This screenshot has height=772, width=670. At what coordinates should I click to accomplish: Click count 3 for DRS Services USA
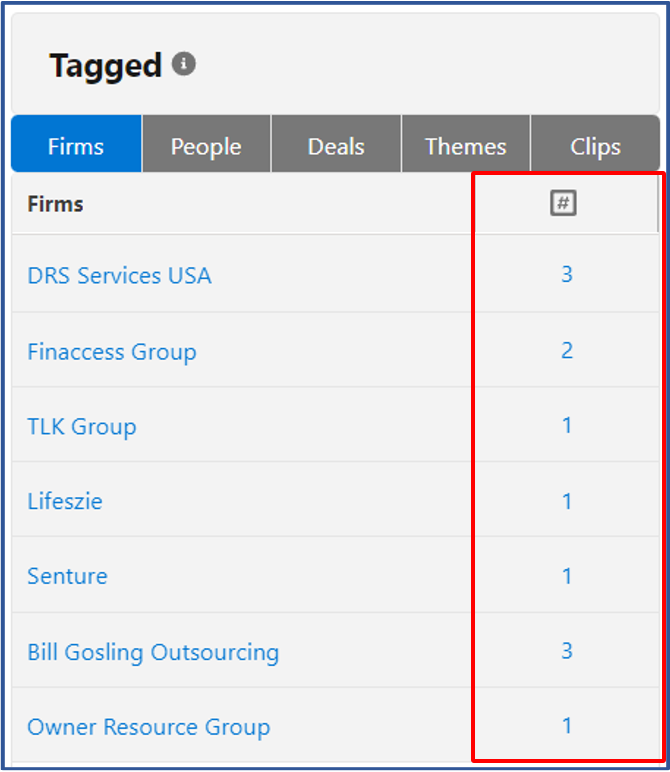pyautogui.click(x=566, y=274)
